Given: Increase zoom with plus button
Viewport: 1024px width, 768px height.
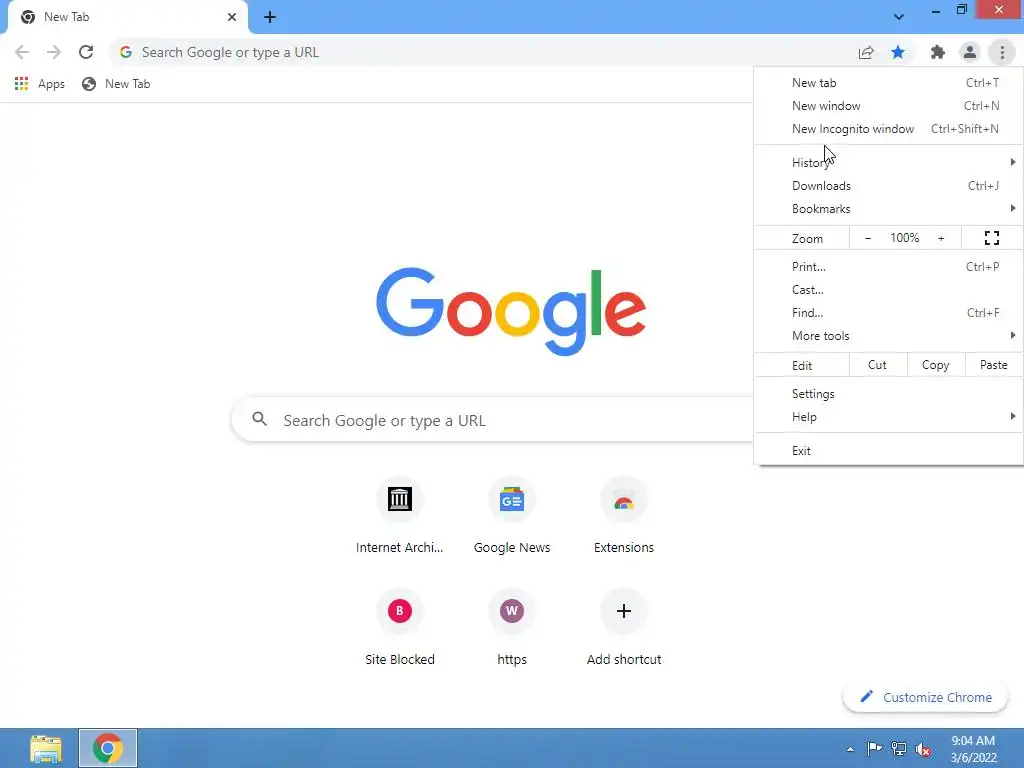Looking at the screenshot, I should (x=941, y=238).
